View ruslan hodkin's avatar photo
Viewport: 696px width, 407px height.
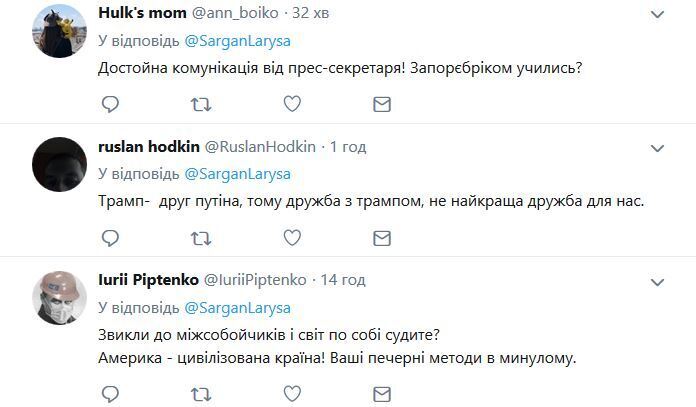click(x=58, y=164)
